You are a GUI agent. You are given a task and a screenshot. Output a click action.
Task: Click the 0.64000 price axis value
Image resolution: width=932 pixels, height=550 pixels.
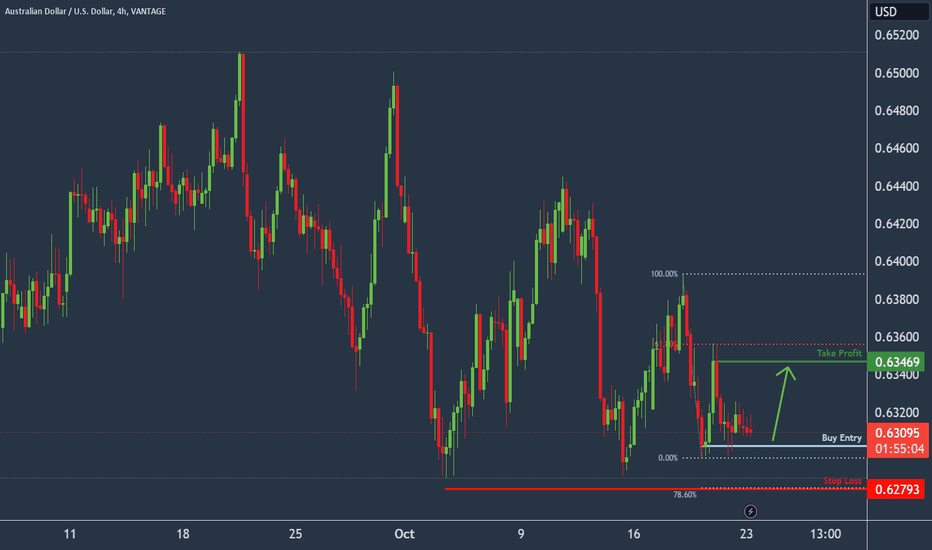896,261
